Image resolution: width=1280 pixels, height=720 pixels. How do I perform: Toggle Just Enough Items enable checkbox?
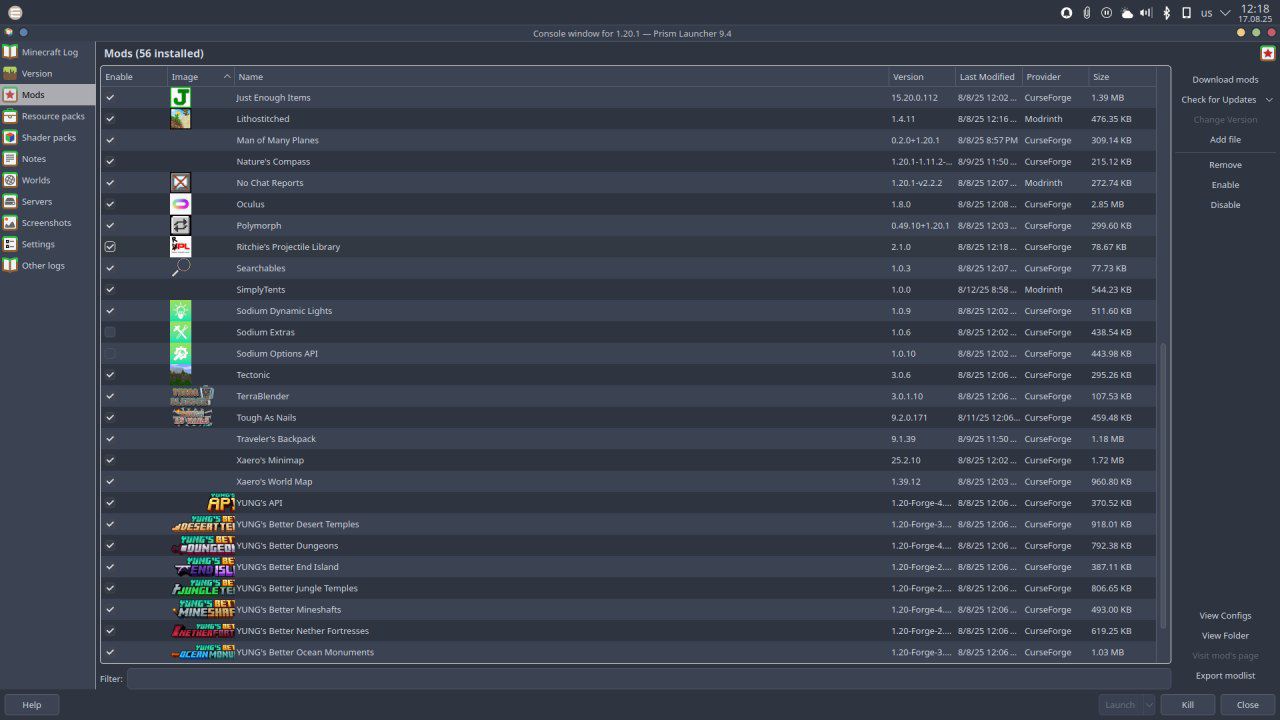pos(110,98)
